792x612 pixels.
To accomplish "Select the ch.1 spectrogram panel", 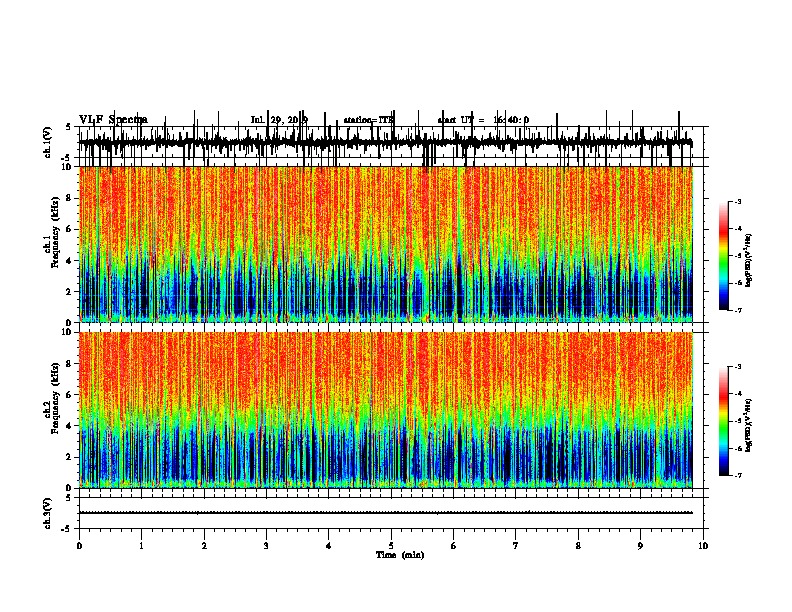I will pos(386,244).
